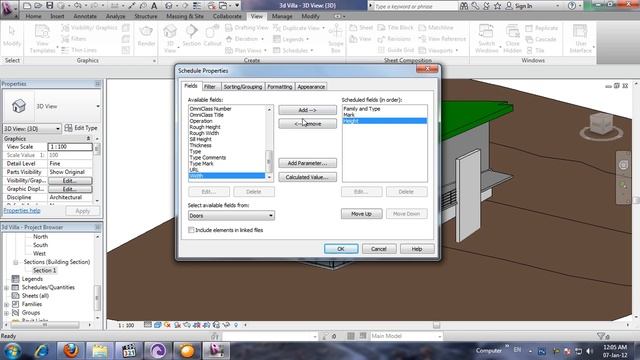Open the Appearance tab
This screenshot has height=360, width=640.
click(311, 87)
